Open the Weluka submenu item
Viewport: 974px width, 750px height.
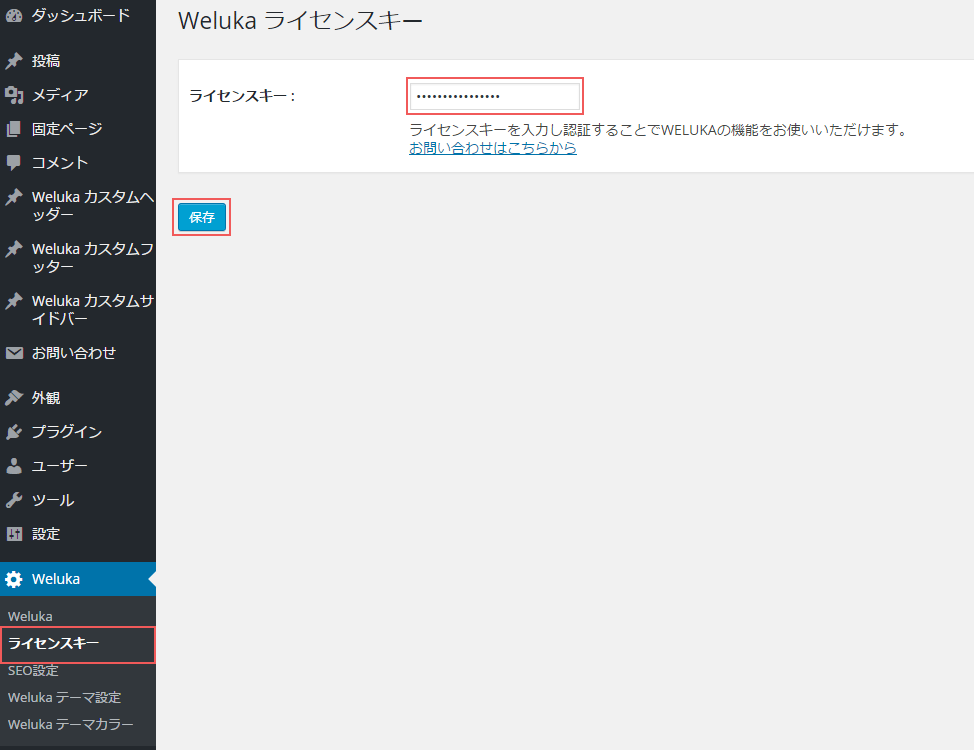point(30,616)
